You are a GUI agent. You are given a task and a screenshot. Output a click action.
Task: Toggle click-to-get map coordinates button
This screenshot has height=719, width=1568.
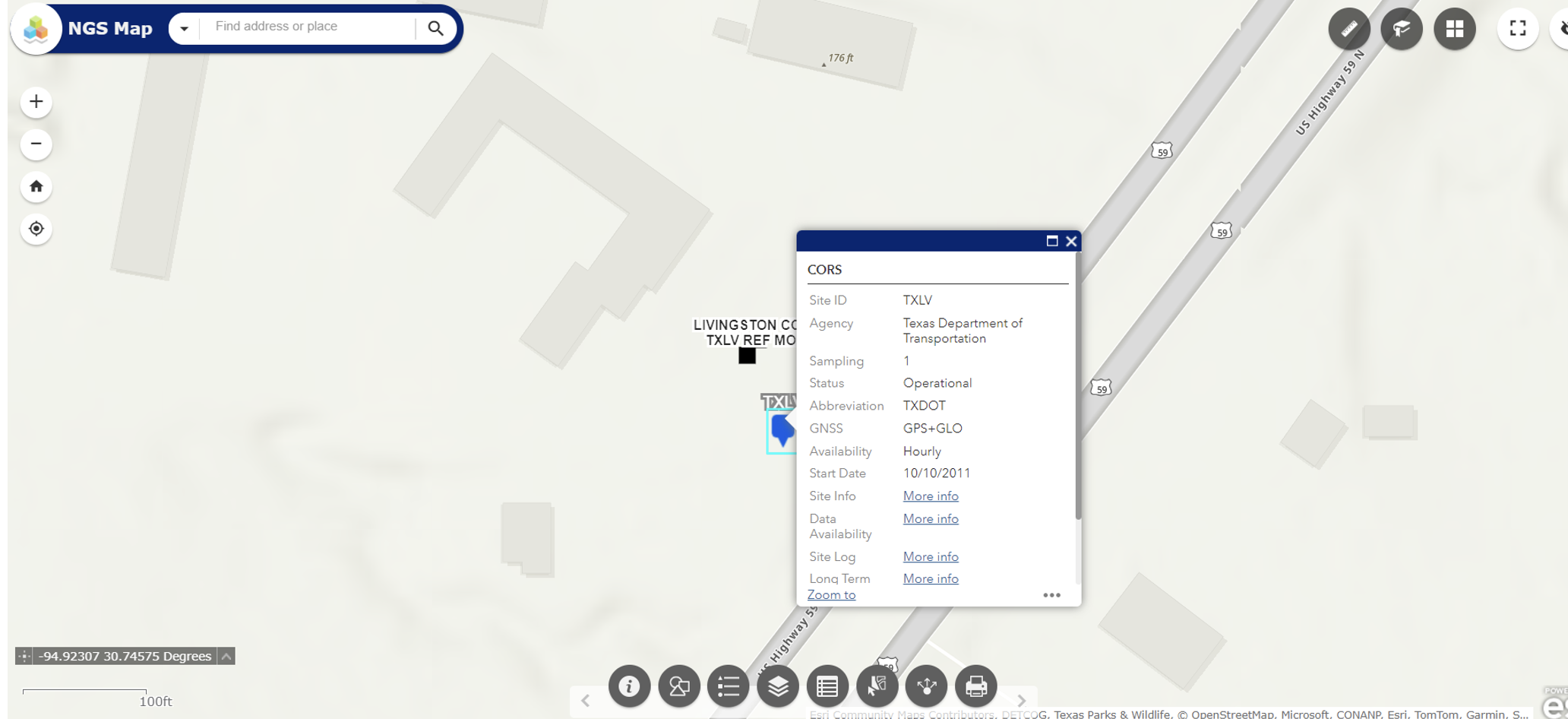point(24,656)
